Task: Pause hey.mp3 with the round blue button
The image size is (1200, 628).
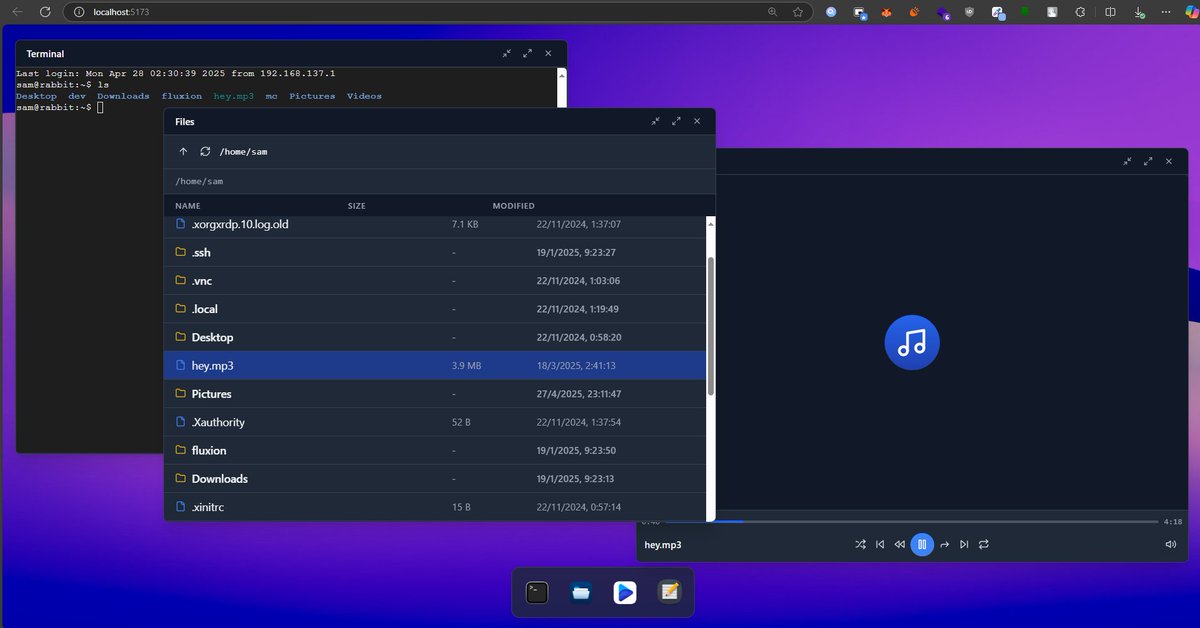Action: click(x=922, y=545)
